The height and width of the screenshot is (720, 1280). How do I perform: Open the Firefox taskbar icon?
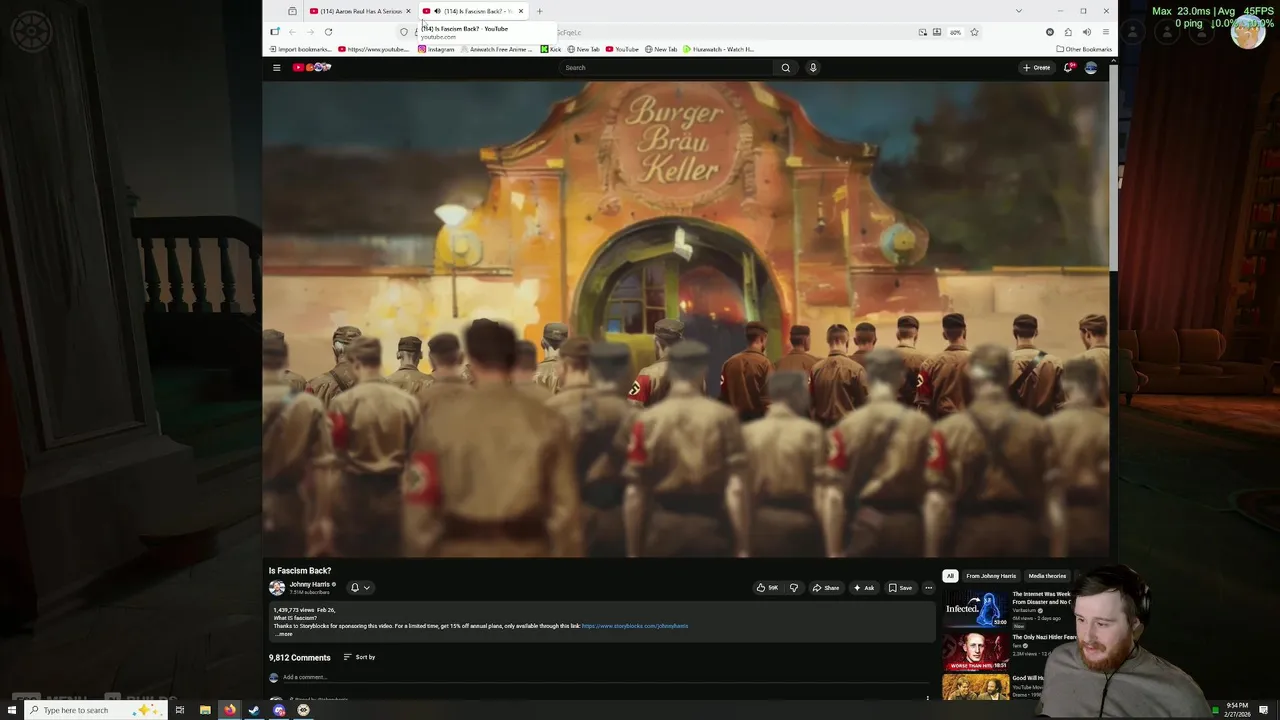click(229, 710)
